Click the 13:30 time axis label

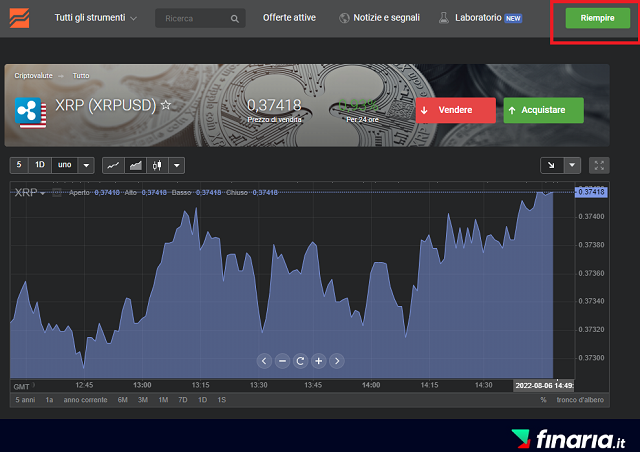pos(259,385)
